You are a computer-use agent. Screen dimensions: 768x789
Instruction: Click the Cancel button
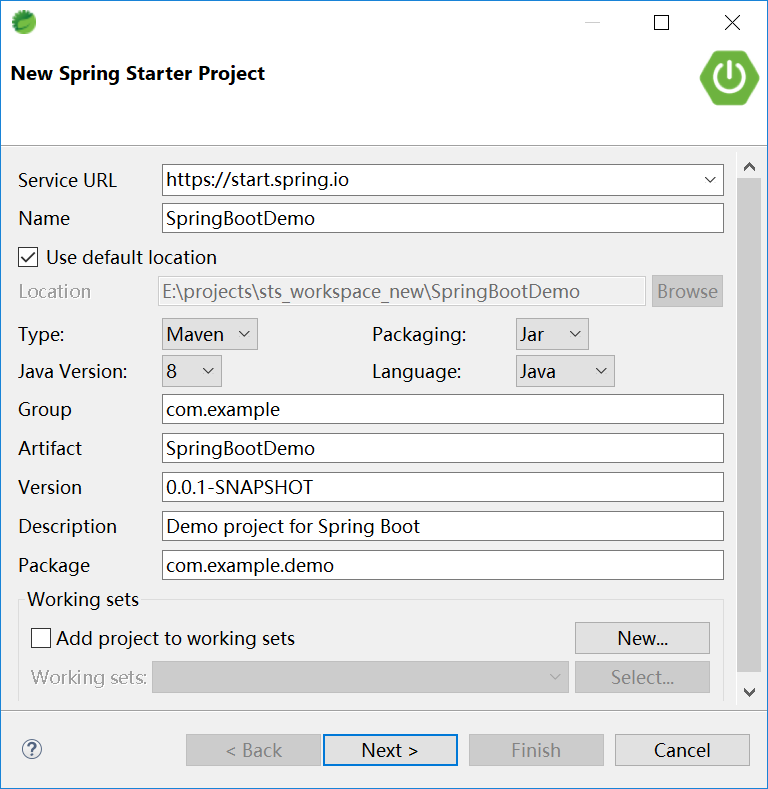(682, 750)
